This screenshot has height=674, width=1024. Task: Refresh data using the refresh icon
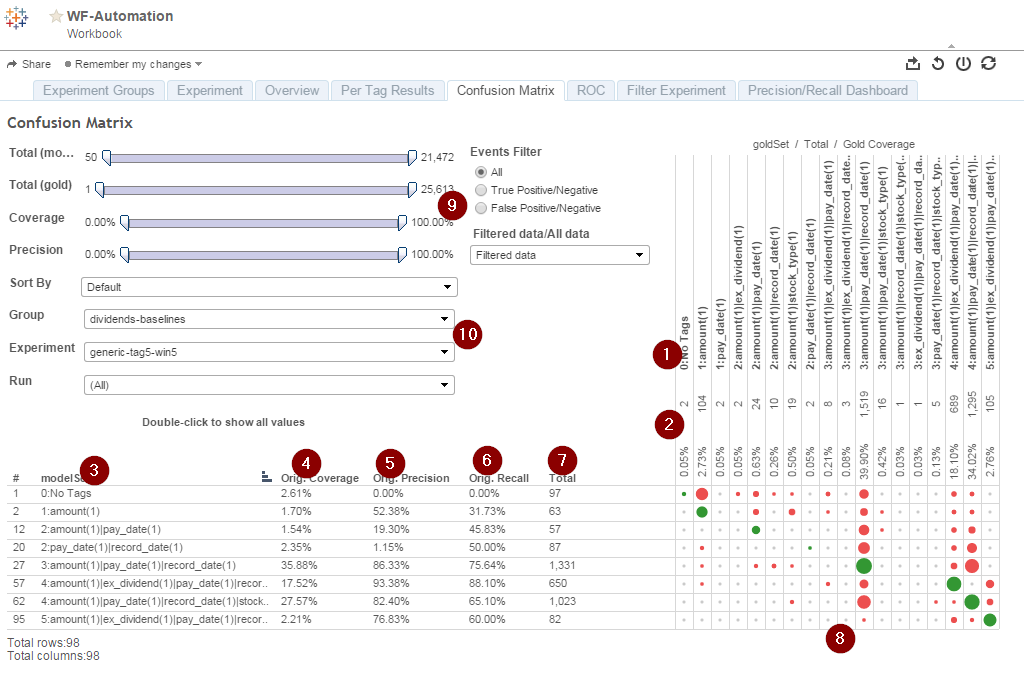point(988,63)
